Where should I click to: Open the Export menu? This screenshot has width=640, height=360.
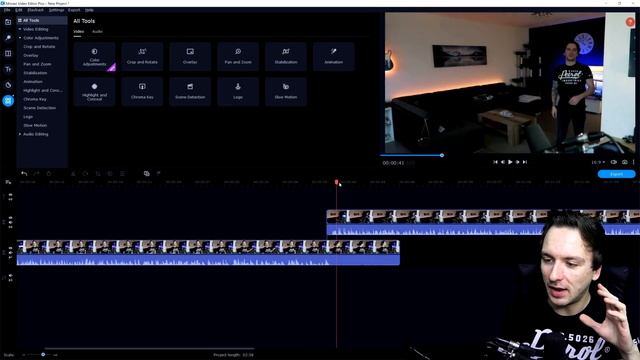coord(74,10)
